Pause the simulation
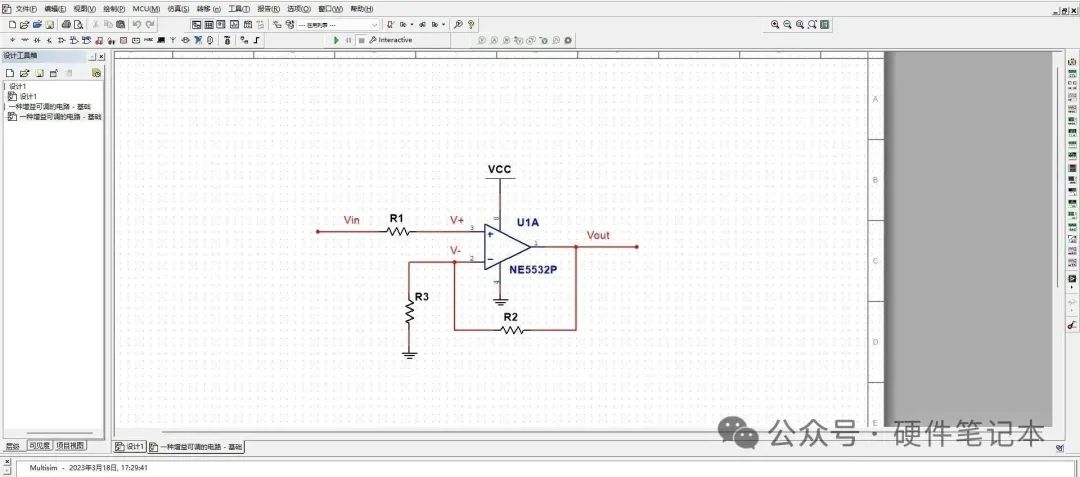This screenshot has height=477, width=1080. coord(349,40)
